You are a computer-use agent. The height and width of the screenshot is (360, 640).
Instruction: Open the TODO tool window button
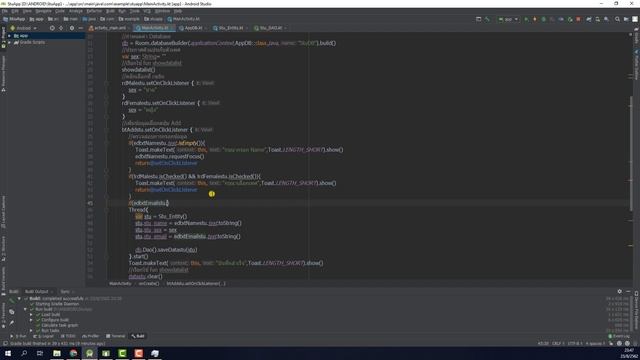click(x=68, y=336)
